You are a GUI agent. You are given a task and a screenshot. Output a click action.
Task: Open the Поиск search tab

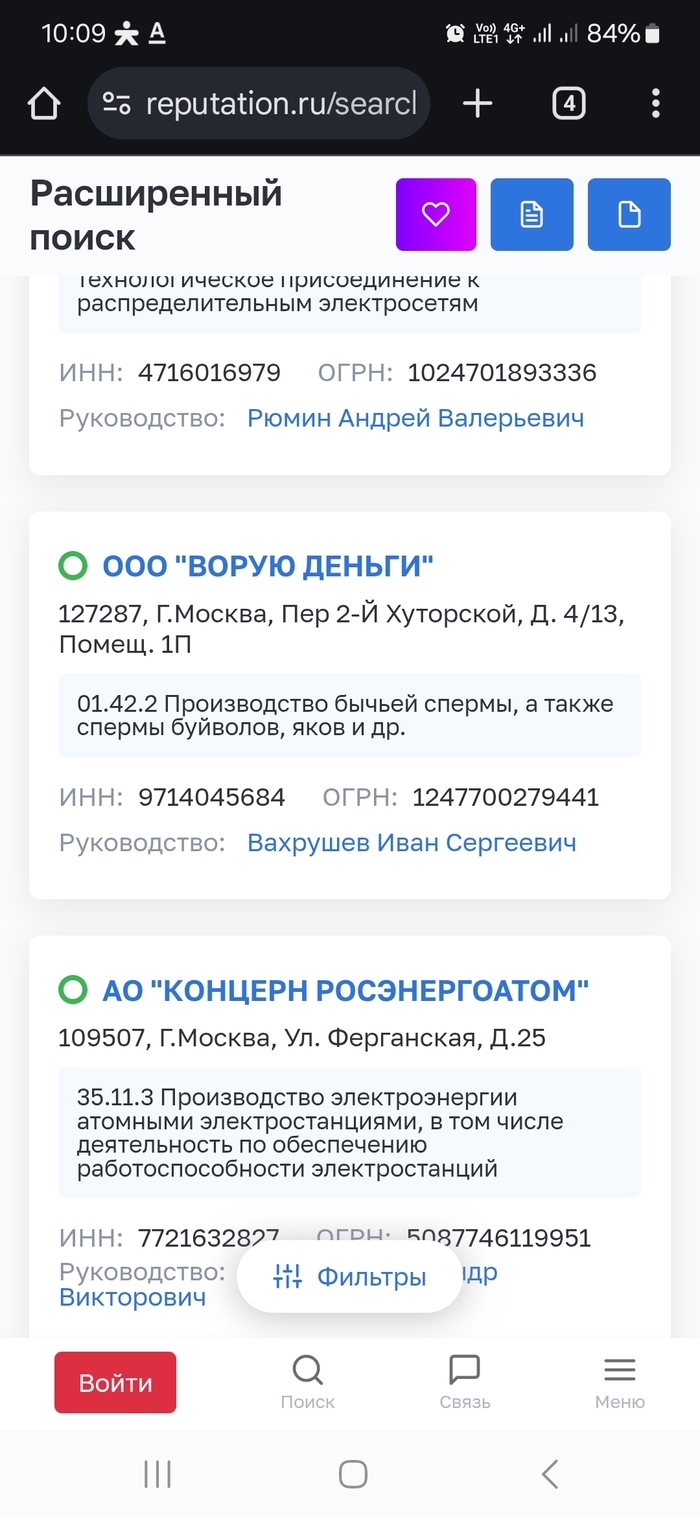[x=307, y=1382]
